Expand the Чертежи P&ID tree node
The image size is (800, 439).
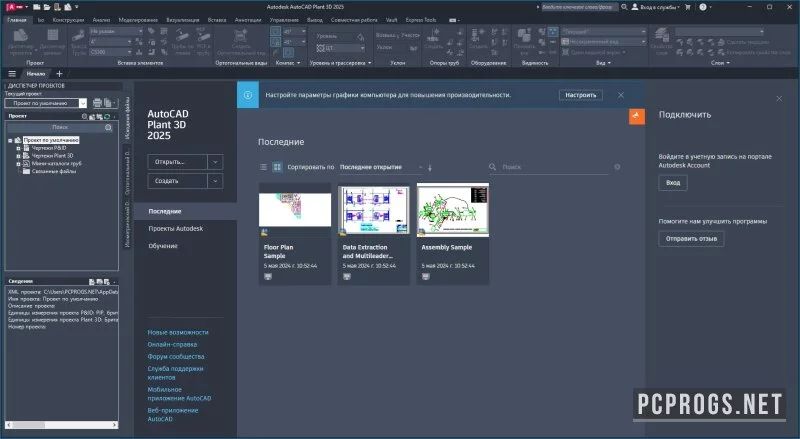(18, 148)
